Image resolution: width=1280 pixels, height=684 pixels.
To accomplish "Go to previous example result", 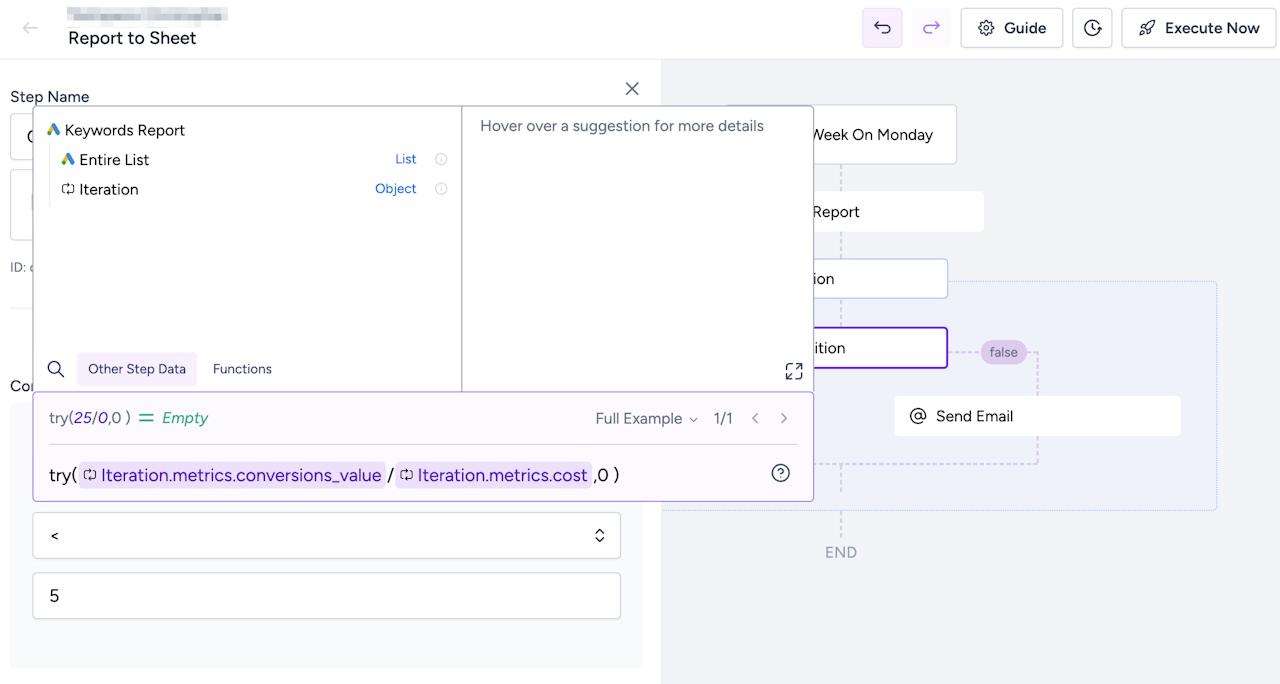I will [755, 419].
